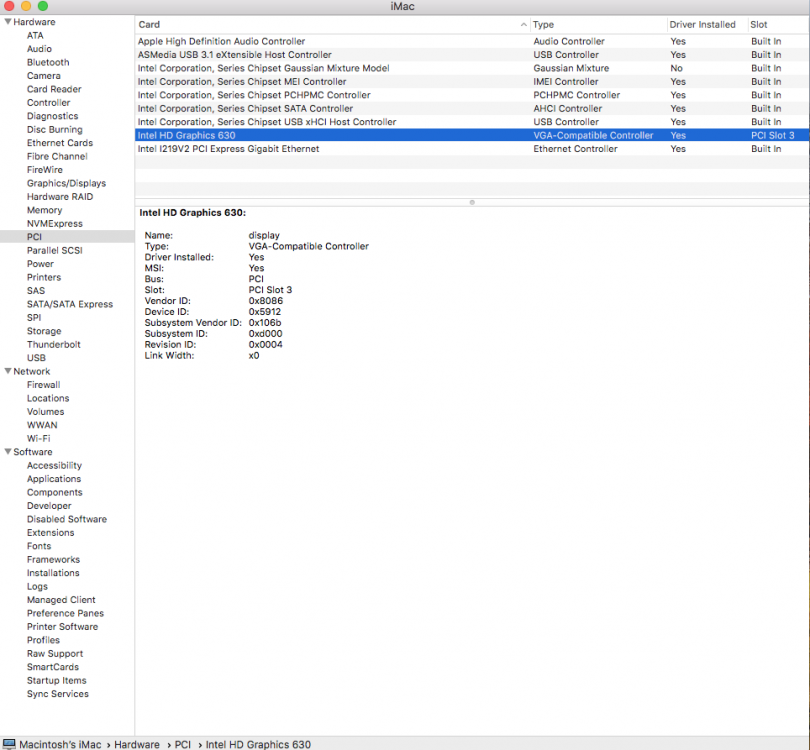Open Hardware RAID section
Image resolution: width=810 pixels, height=750 pixels.
coord(60,196)
